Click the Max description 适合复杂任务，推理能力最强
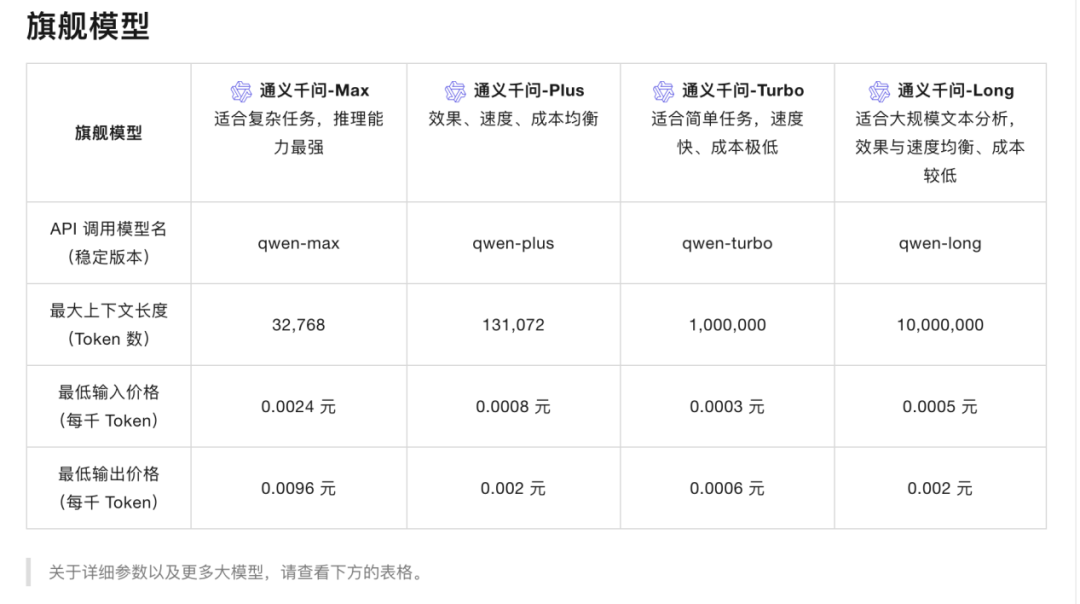 (x=298, y=133)
